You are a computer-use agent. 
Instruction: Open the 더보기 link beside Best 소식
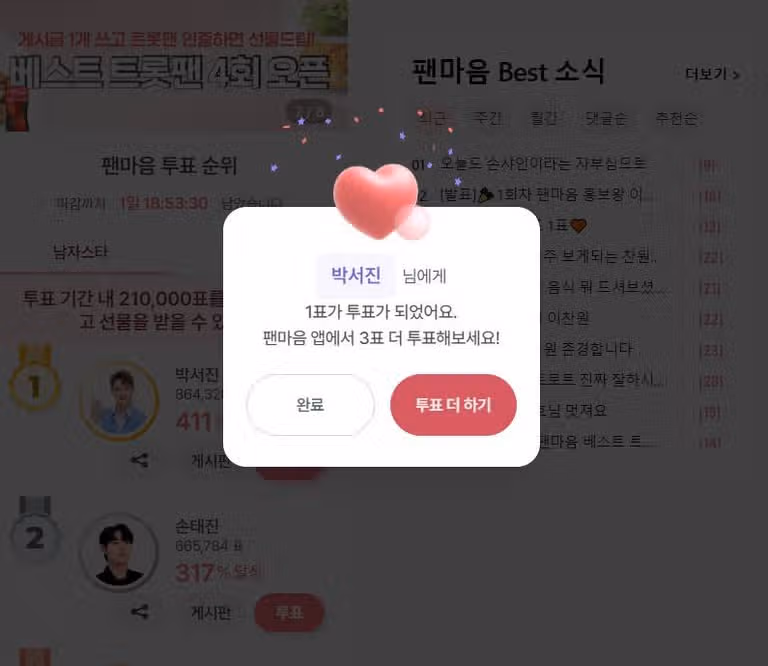tap(712, 74)
